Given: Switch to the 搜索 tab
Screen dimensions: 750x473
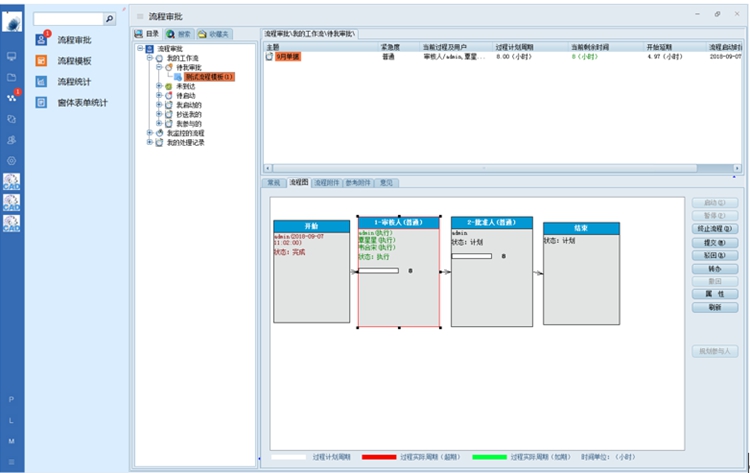Looking at the screenshot, I should (x=178, y=33).
